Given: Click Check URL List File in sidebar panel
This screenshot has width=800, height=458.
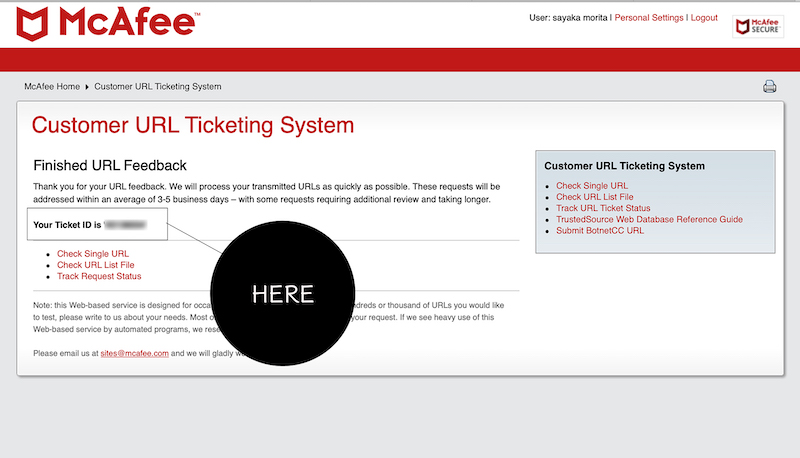Looking at the screenshot, I should coord(594,197).
